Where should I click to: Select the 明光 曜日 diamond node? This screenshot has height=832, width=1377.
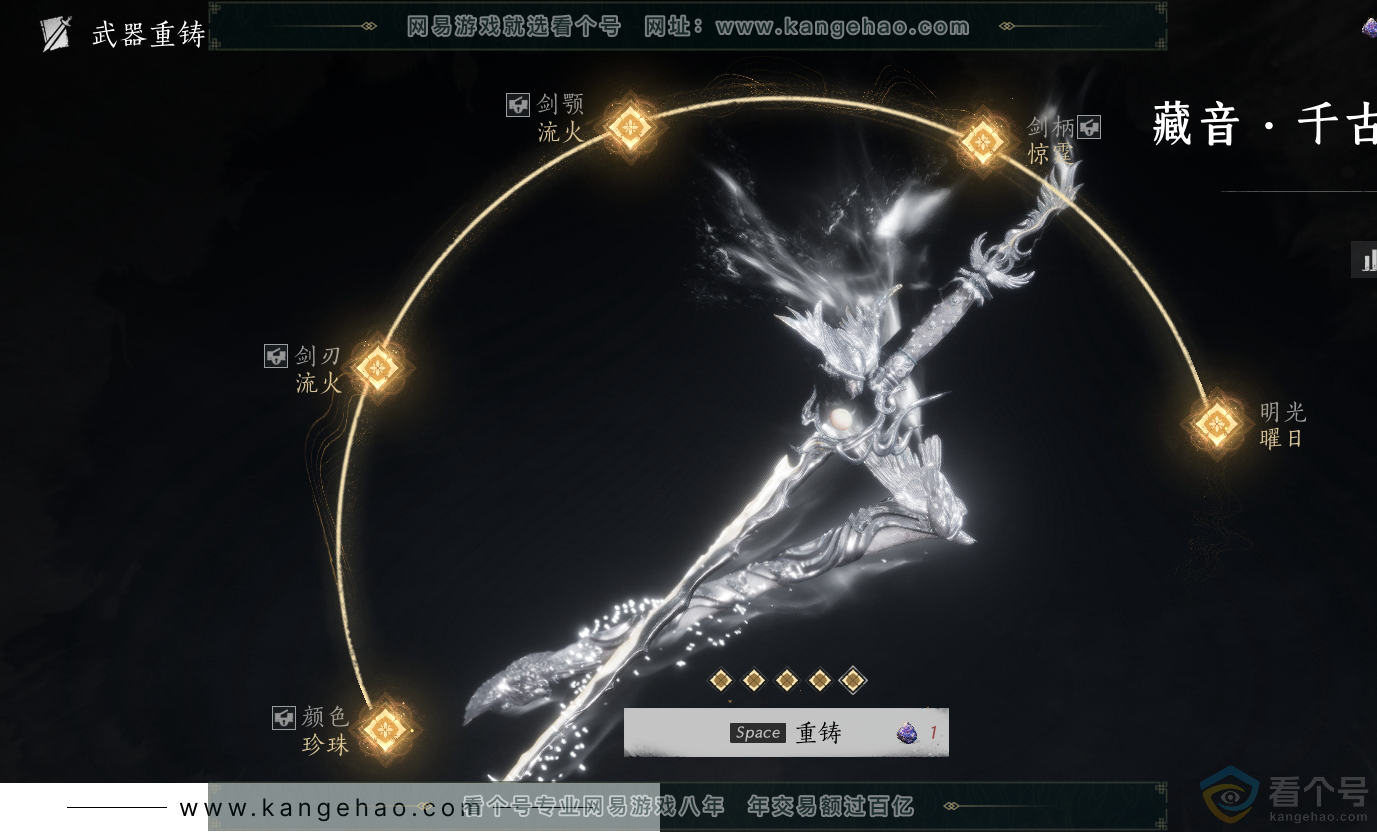point(1216,425)
